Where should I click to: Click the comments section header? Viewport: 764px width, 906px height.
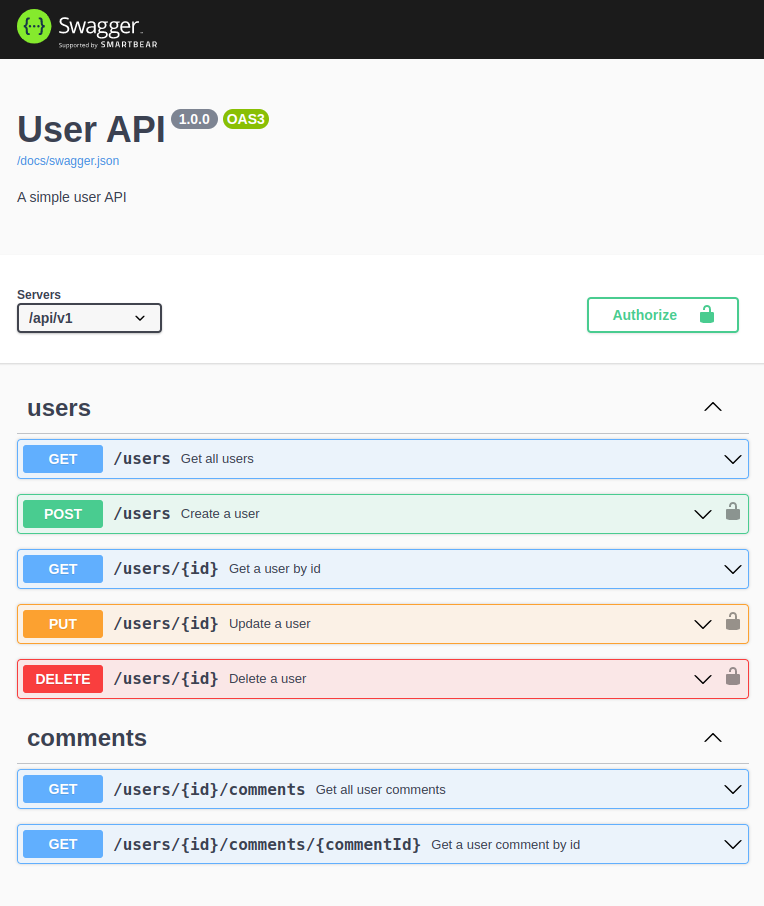coord(86,738)
